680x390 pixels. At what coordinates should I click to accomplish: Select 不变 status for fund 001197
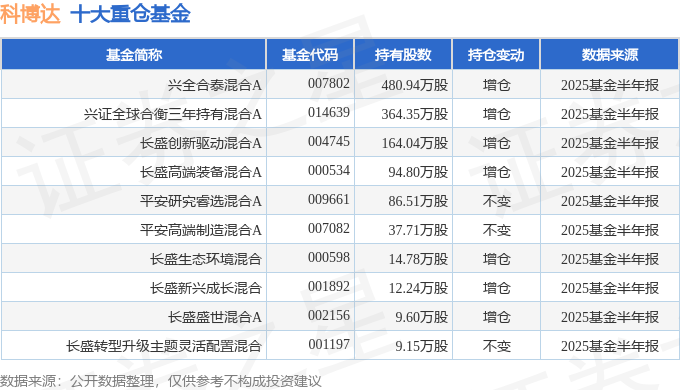click(497, 346)
